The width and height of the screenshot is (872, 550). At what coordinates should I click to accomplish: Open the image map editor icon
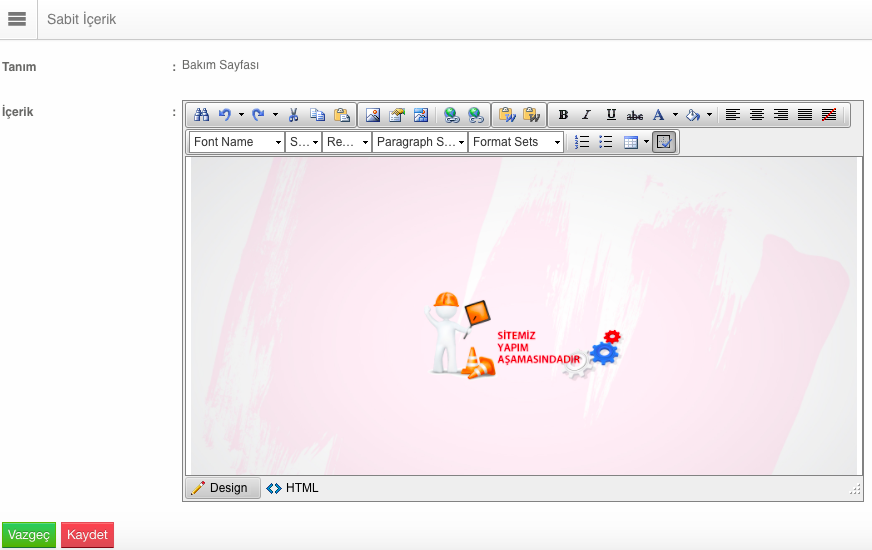tap(420, 115)
